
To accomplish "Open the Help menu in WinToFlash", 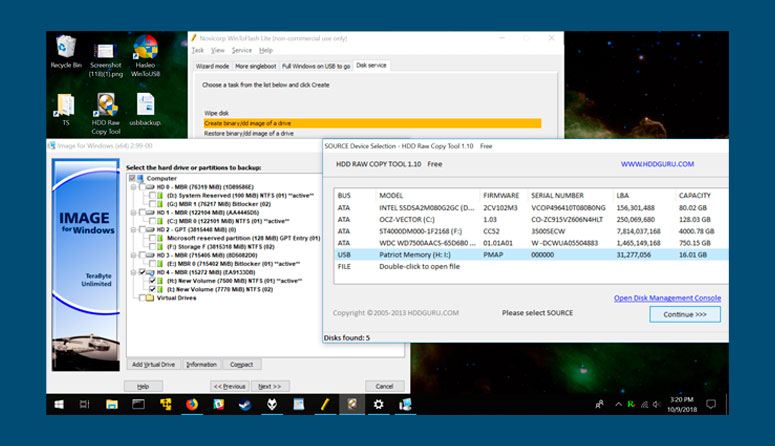I will [266, 50].
